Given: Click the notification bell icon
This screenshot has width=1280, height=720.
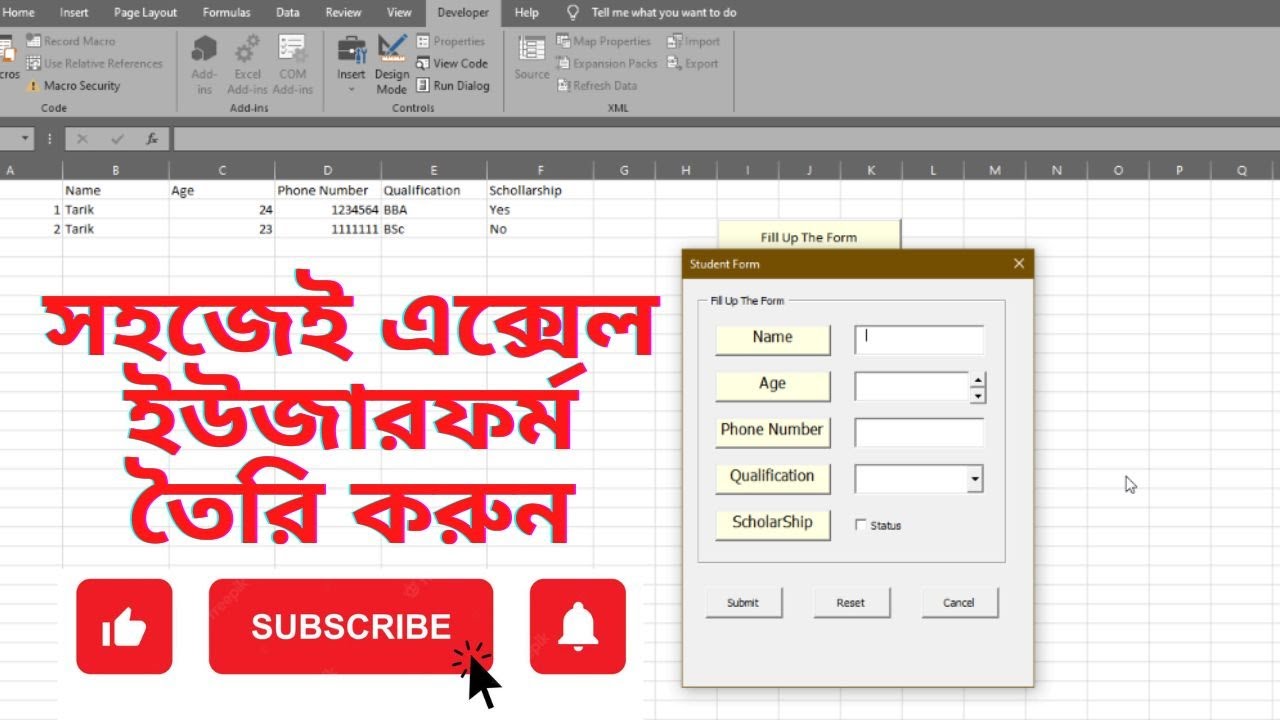Looking at the screenshot, I should click(577, 627).
